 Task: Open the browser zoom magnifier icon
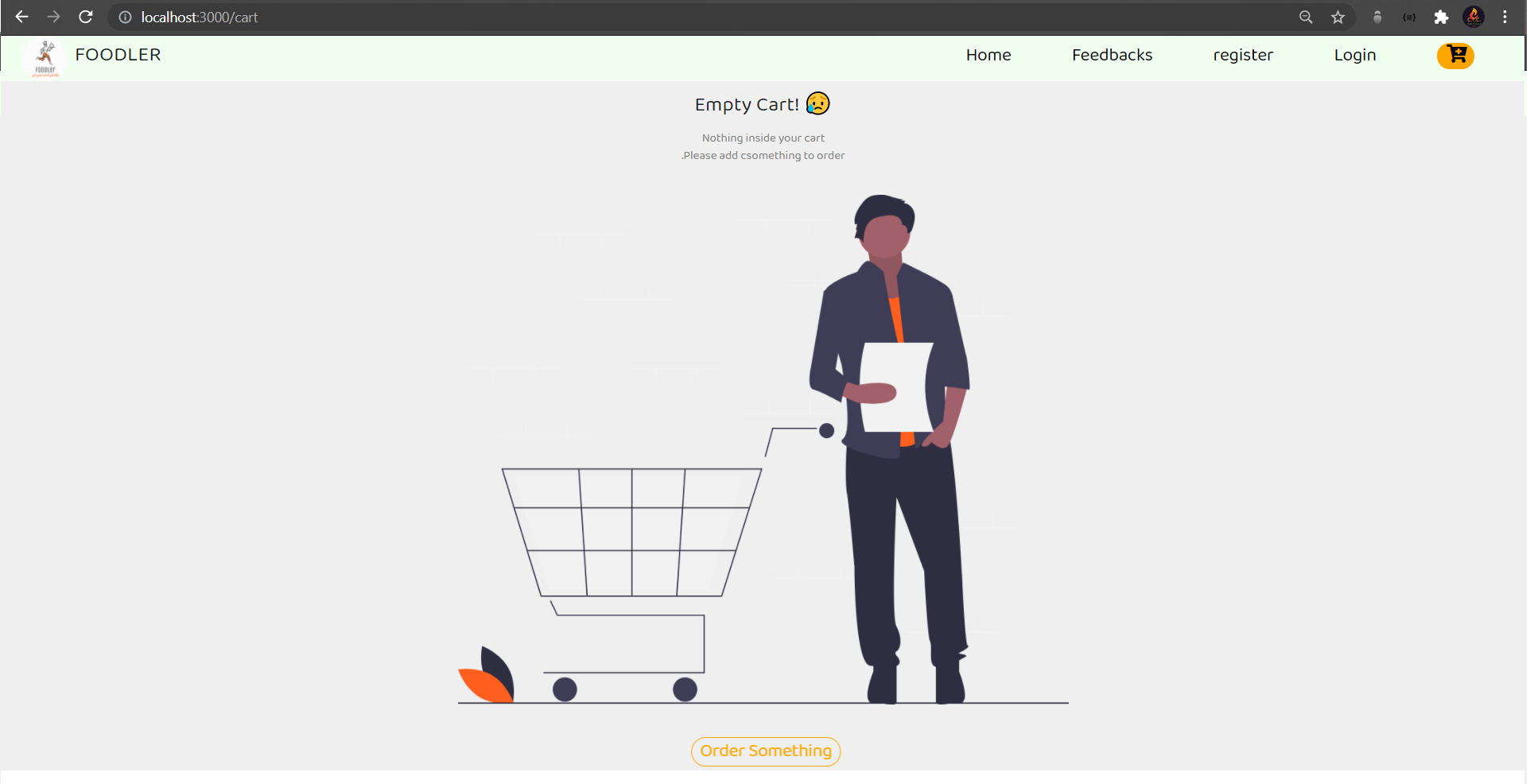[x=1306, y=17]
